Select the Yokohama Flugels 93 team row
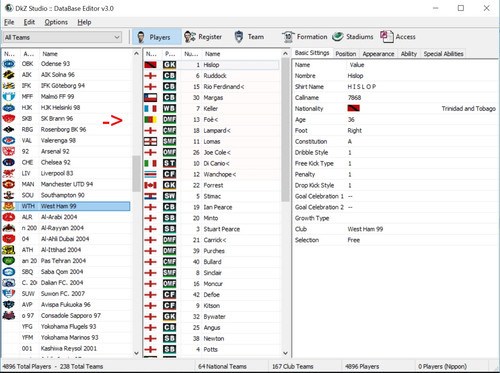500x373 pixels. 66,327
